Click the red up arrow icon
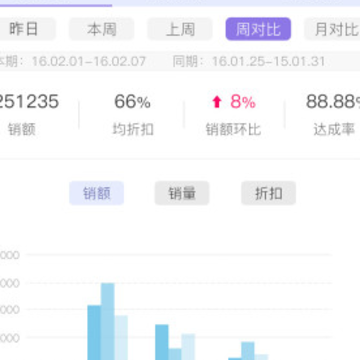The width and height of the screenshot is (360, 360). click(x=217, y=102)
